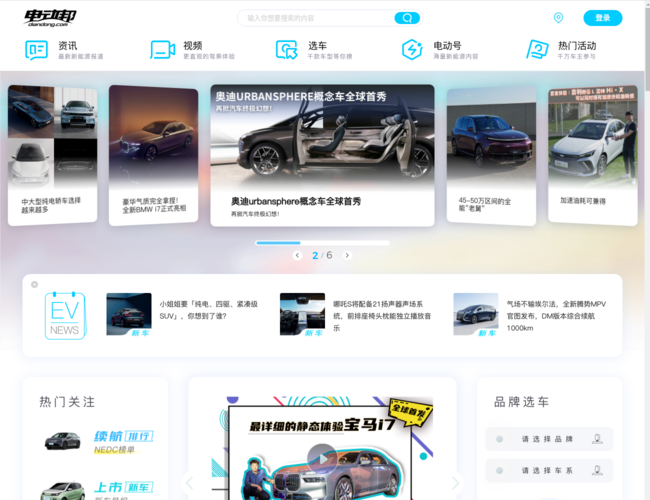Click the 电动号 lightning icon

coord(412,50)
